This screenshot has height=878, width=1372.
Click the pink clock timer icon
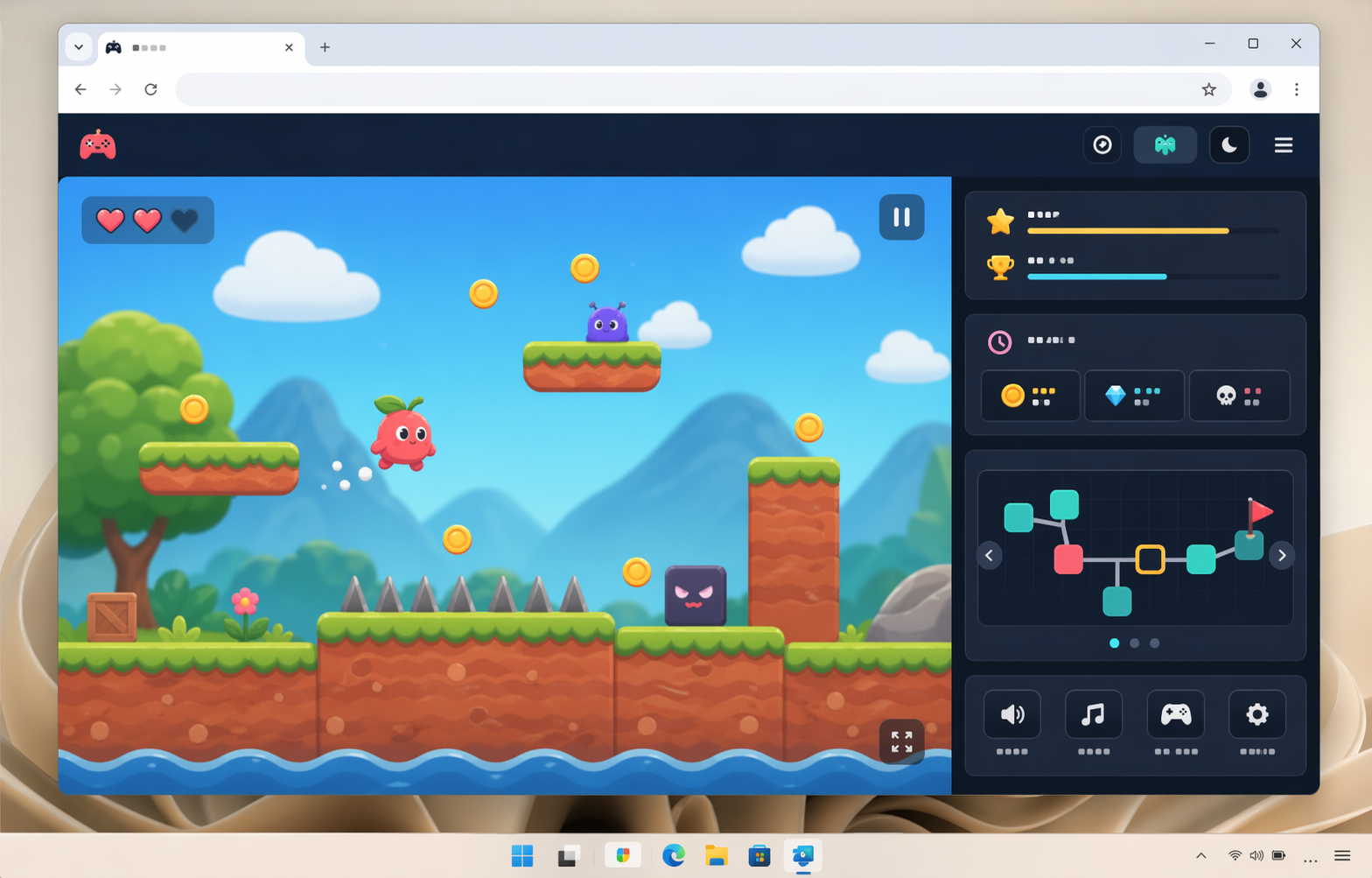click(999, 341)
